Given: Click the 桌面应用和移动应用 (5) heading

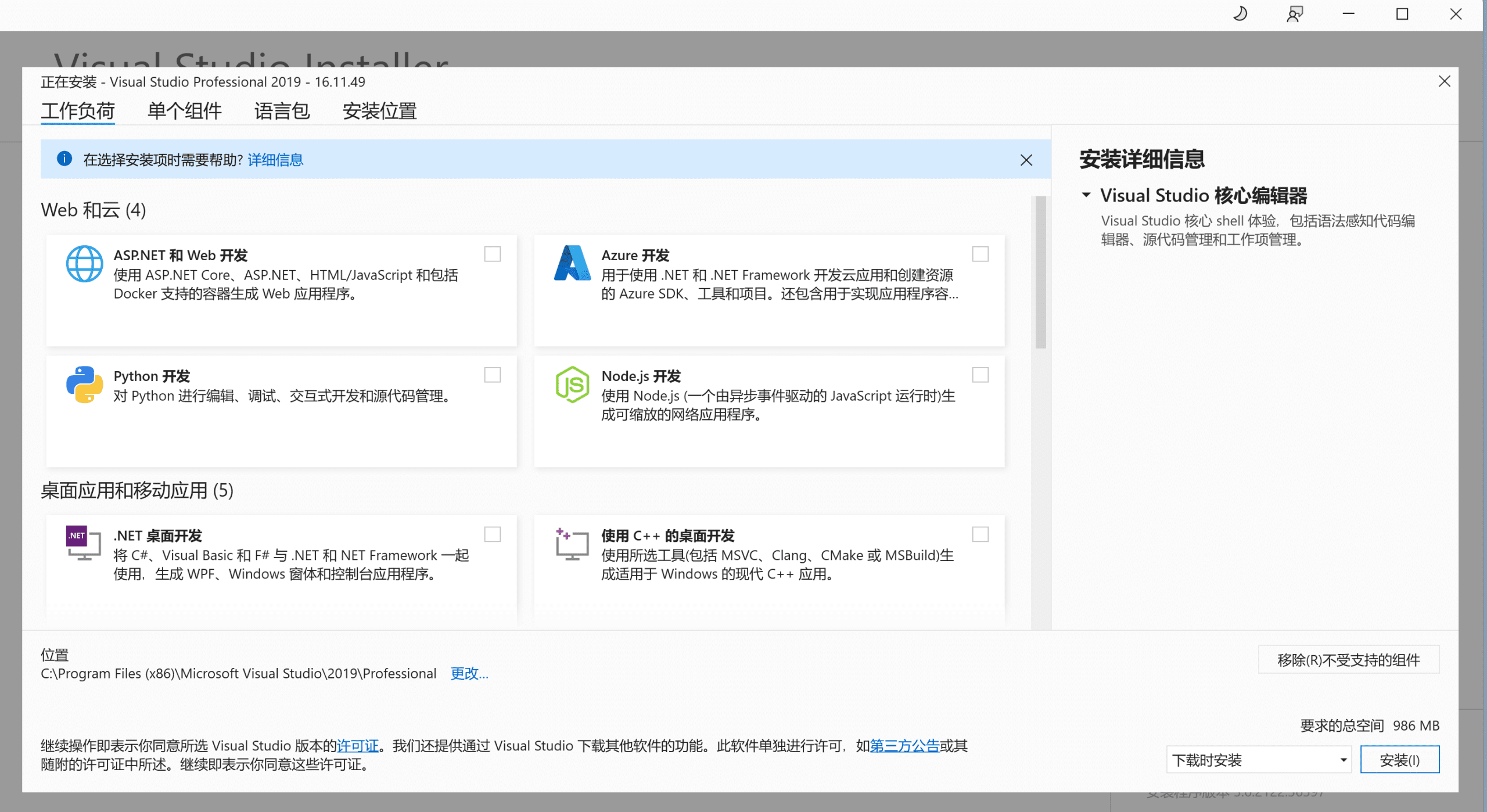Looking at the screenshot, I should coord(137,490).
